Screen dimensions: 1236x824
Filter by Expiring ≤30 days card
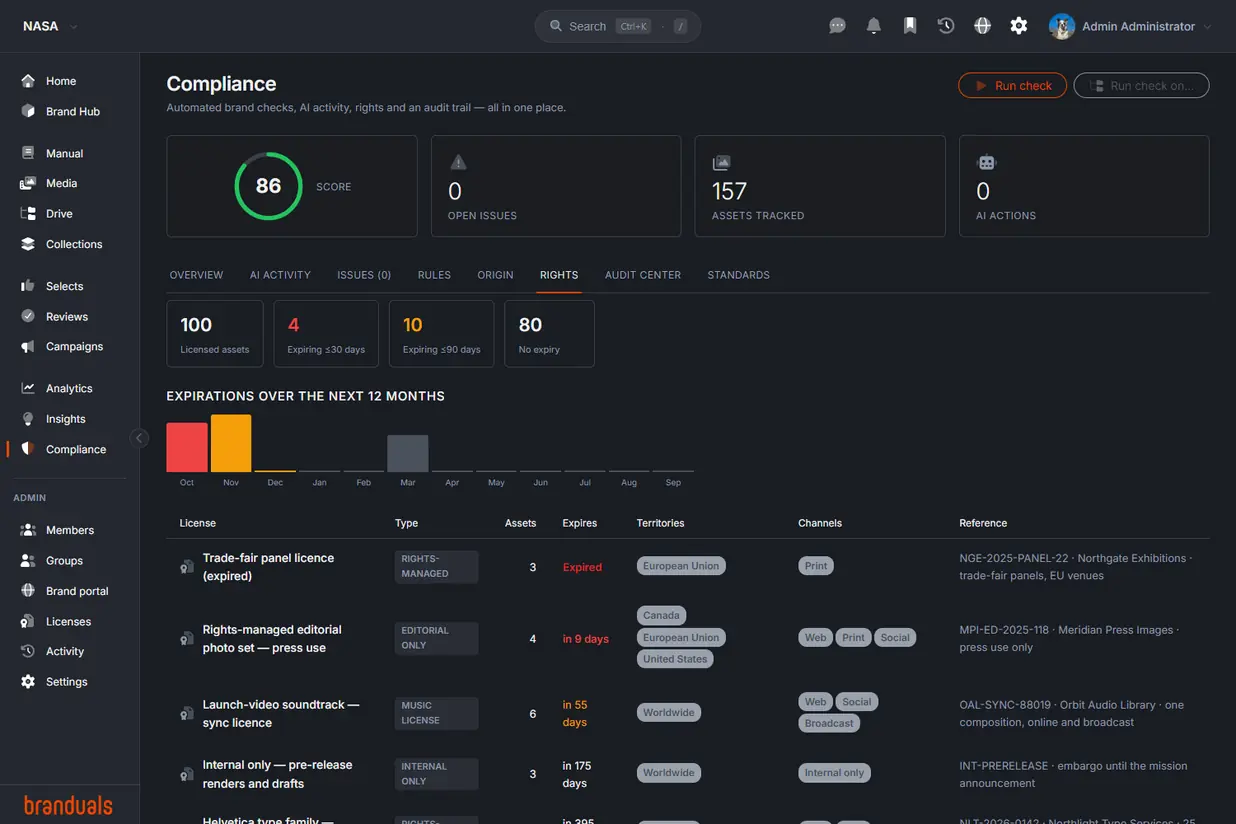click(326, 334)
